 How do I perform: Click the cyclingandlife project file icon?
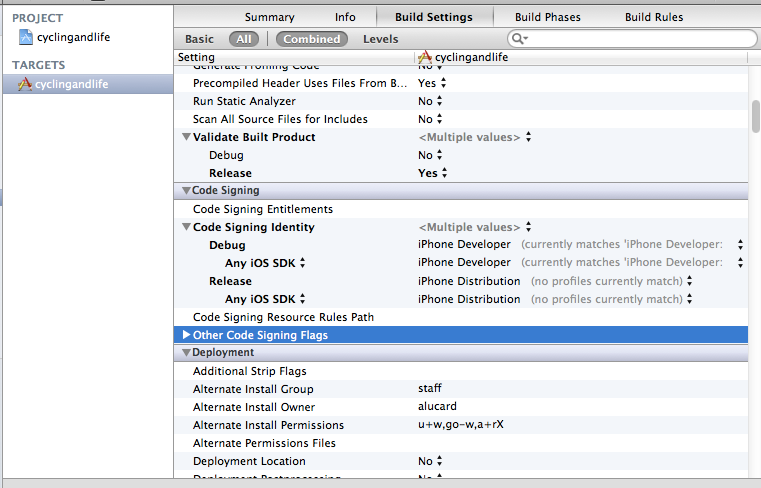pos(25,37)
